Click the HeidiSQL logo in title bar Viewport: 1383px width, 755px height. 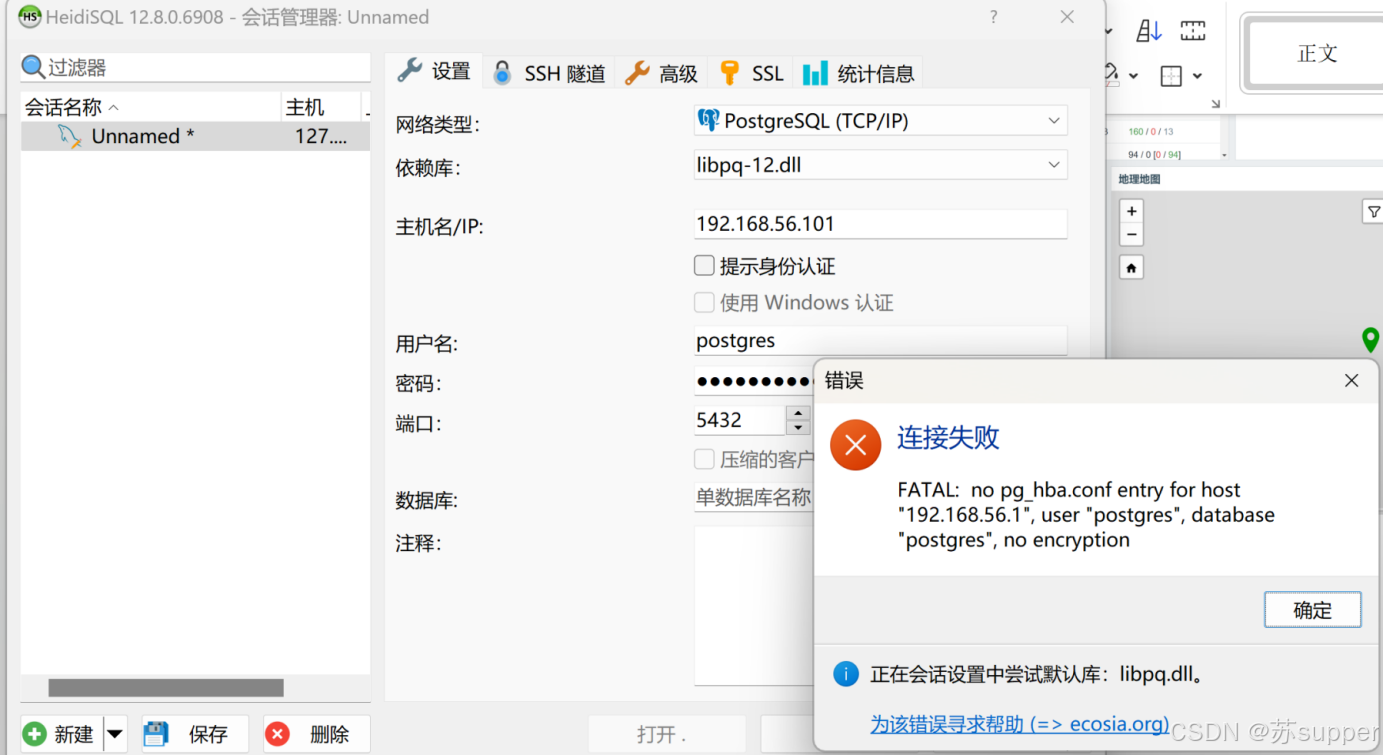pos(29,17)
